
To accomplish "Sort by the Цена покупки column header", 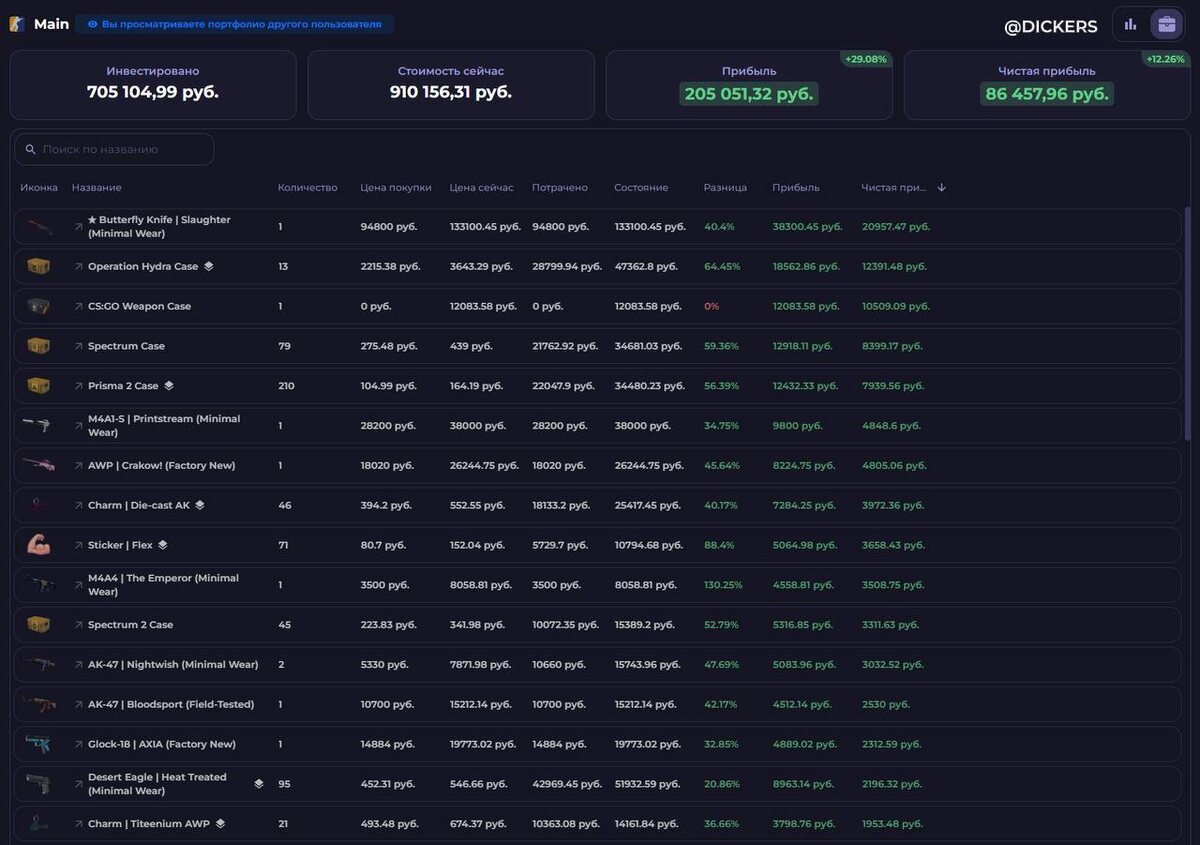I will coord(396,187).
